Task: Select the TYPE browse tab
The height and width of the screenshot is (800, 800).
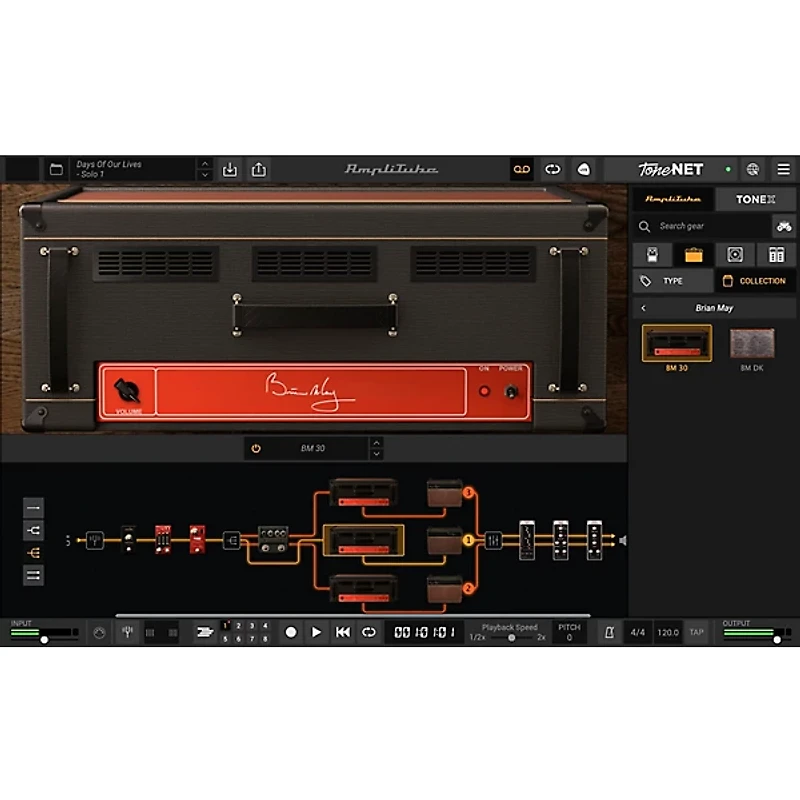Action: tap(672, 281)
